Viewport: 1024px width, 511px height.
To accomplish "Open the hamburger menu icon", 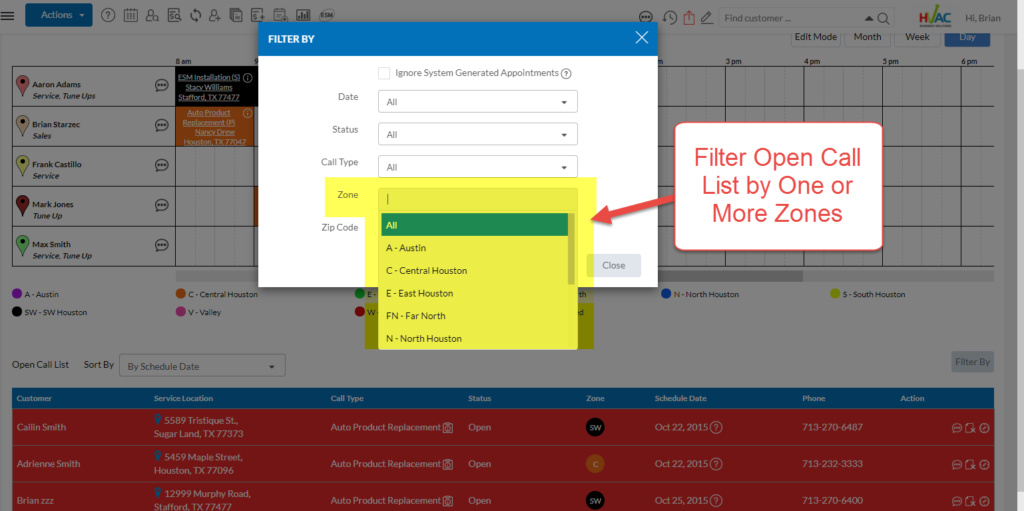I will [8, 15].
